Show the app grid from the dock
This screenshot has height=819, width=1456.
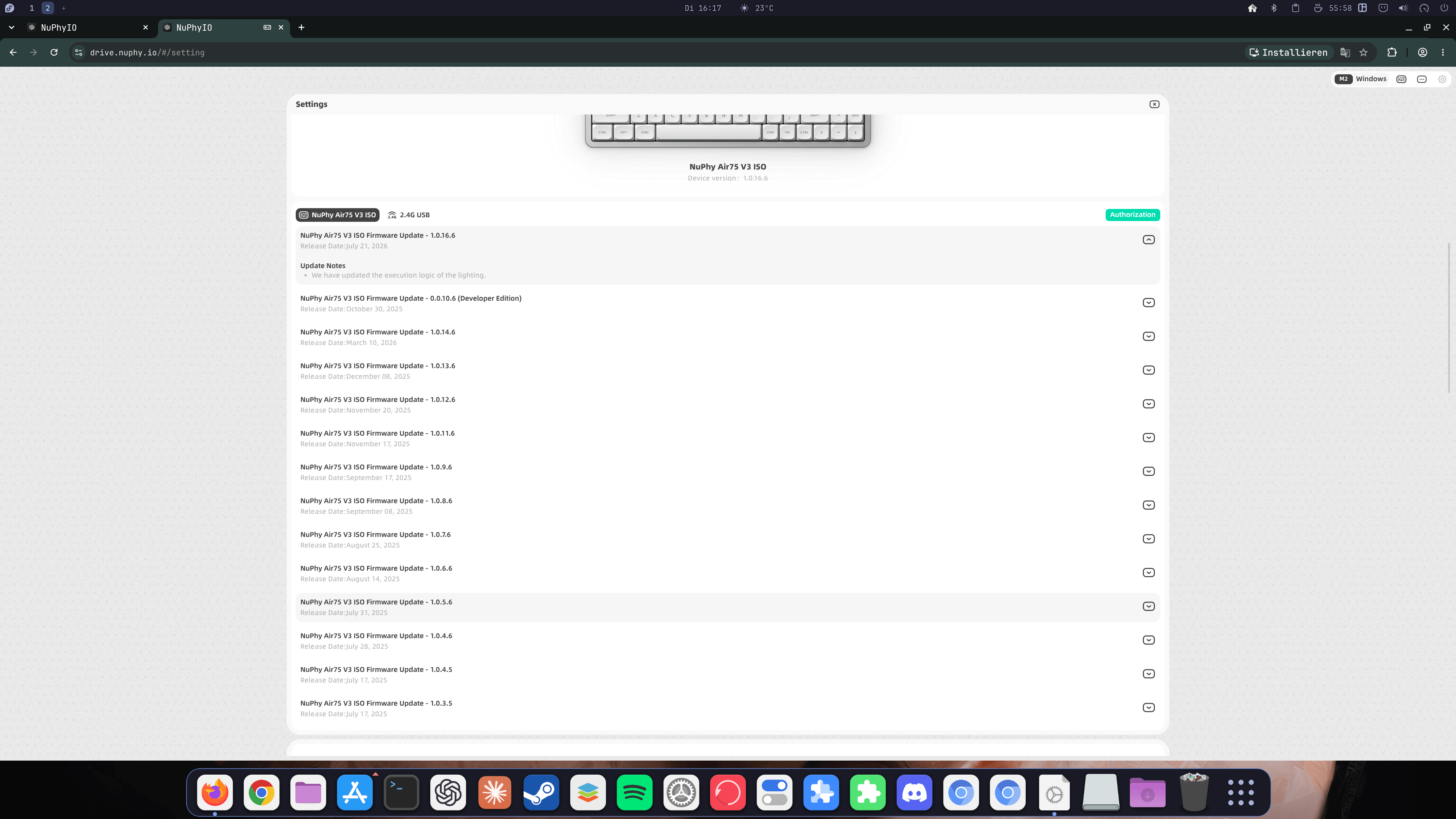[1241, 792]
